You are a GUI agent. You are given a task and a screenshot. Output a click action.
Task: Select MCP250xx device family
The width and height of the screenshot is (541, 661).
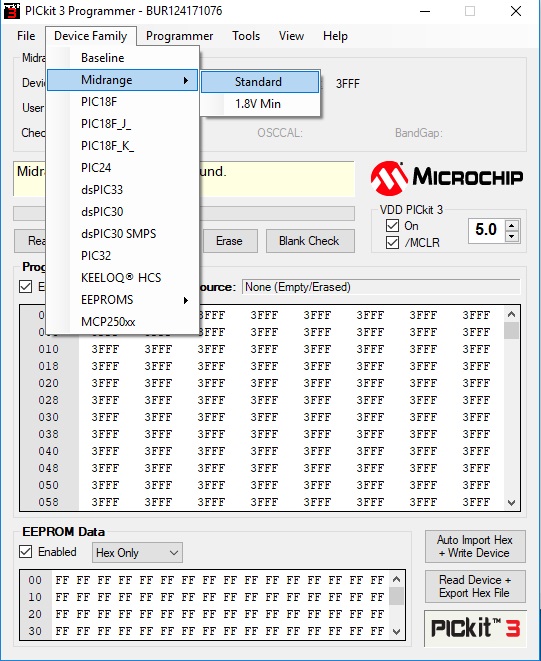pos(122,322)
